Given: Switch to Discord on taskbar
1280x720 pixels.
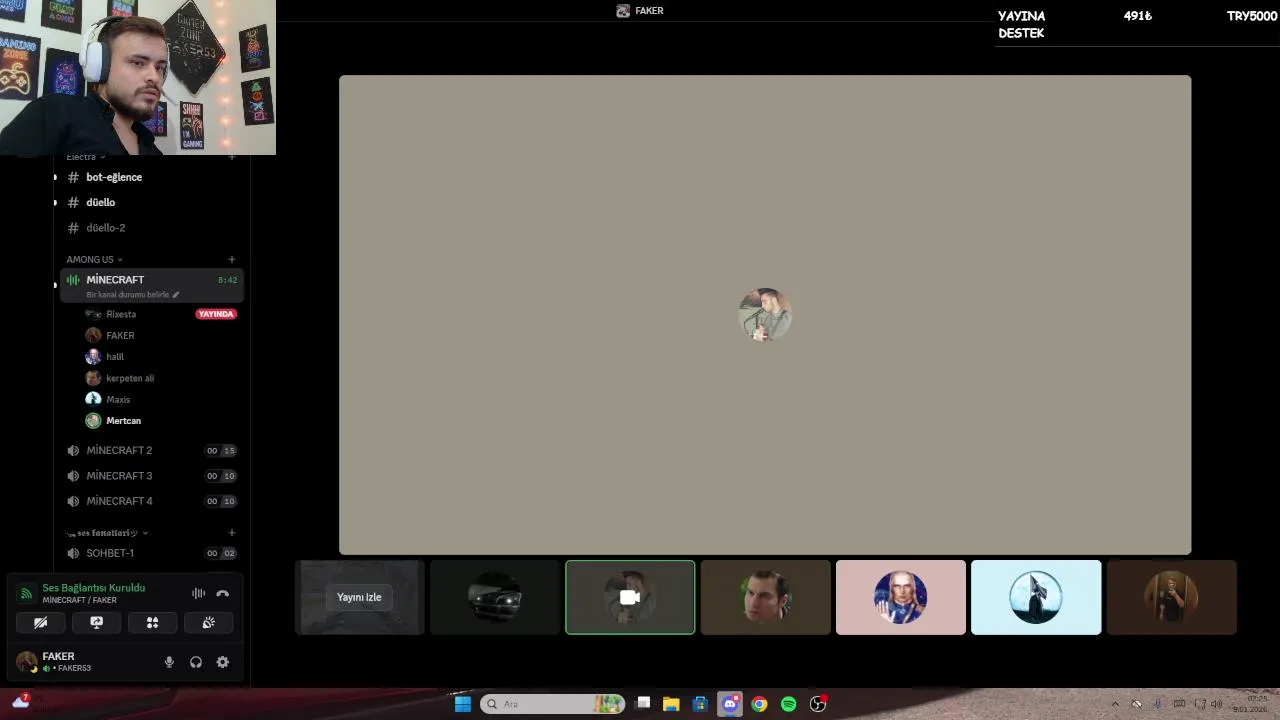Looking at the screenshot, I should click(x=730, y=704).
